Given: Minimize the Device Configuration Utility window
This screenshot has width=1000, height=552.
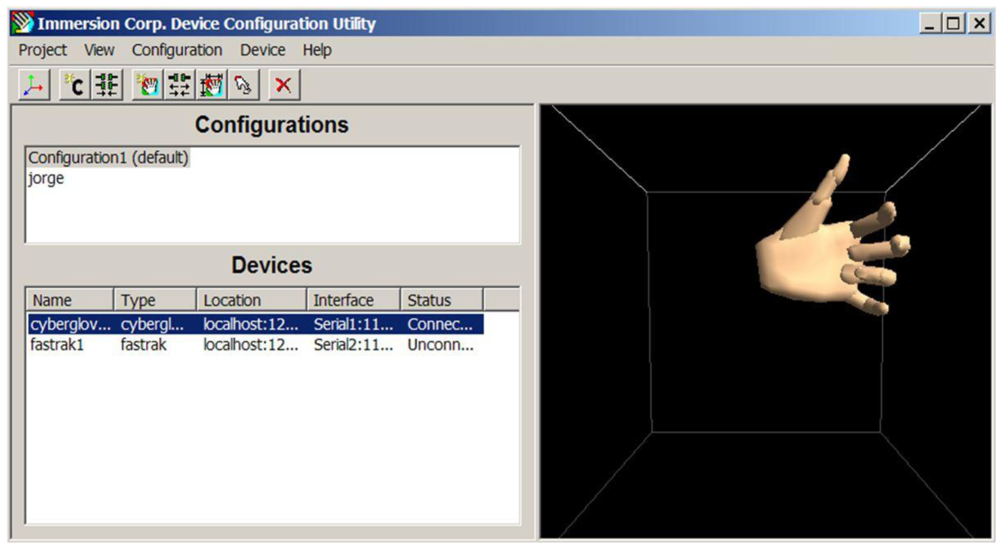Looking at the screenshot, I should click(929, 24).
